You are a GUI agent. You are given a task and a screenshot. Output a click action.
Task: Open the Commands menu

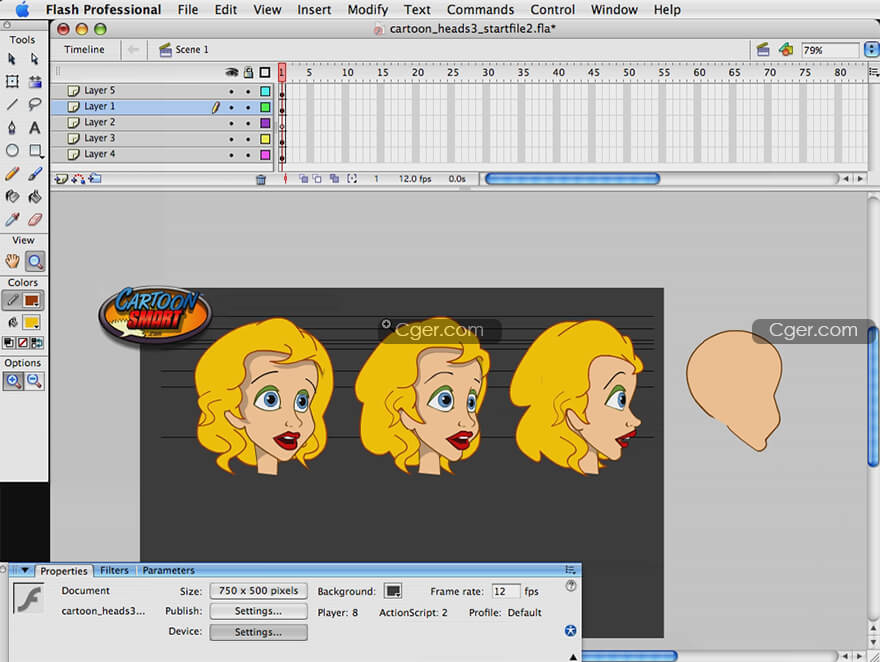pos(480,10)
